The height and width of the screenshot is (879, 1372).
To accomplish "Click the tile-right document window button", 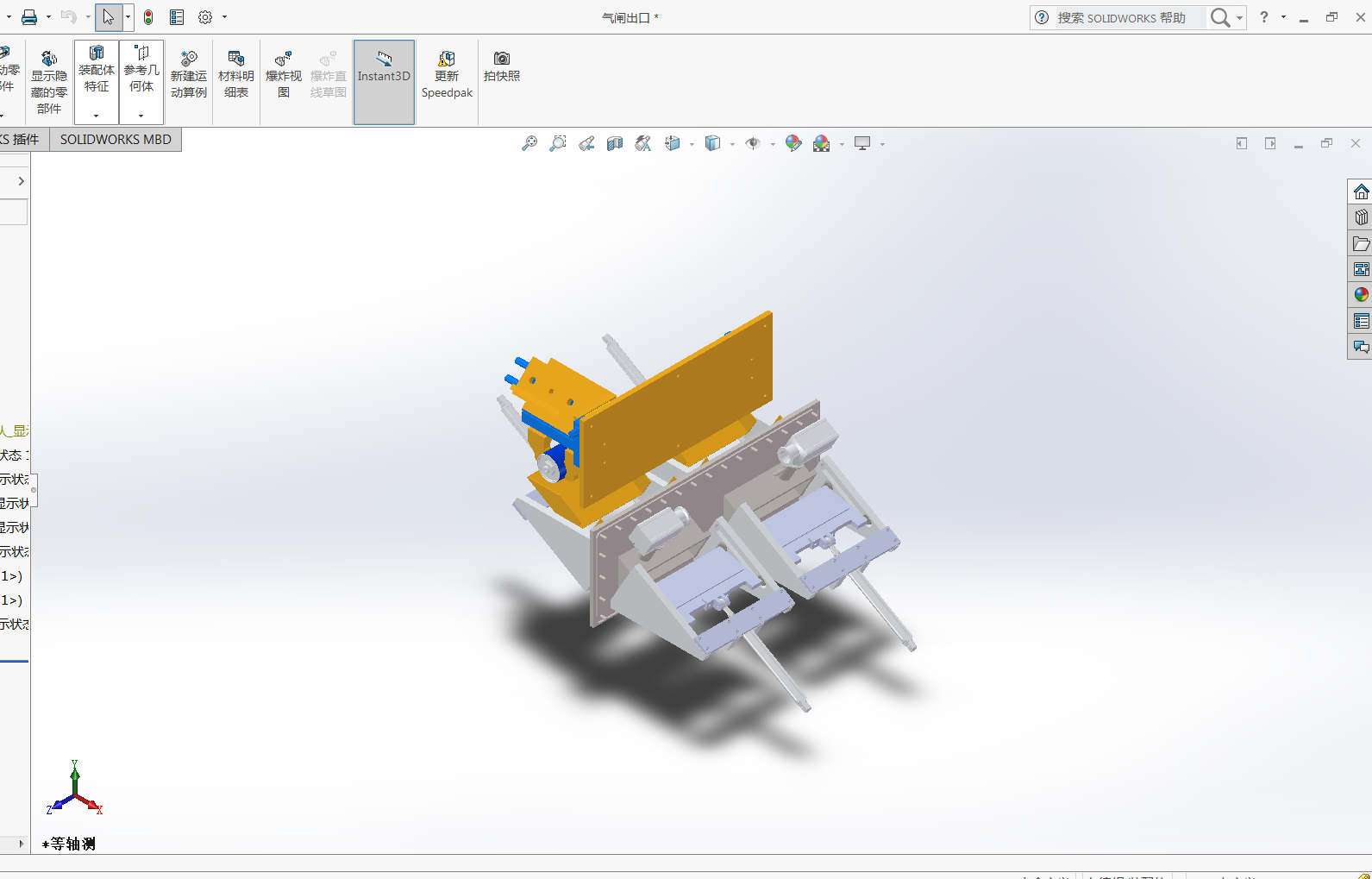I will 1270,143.
